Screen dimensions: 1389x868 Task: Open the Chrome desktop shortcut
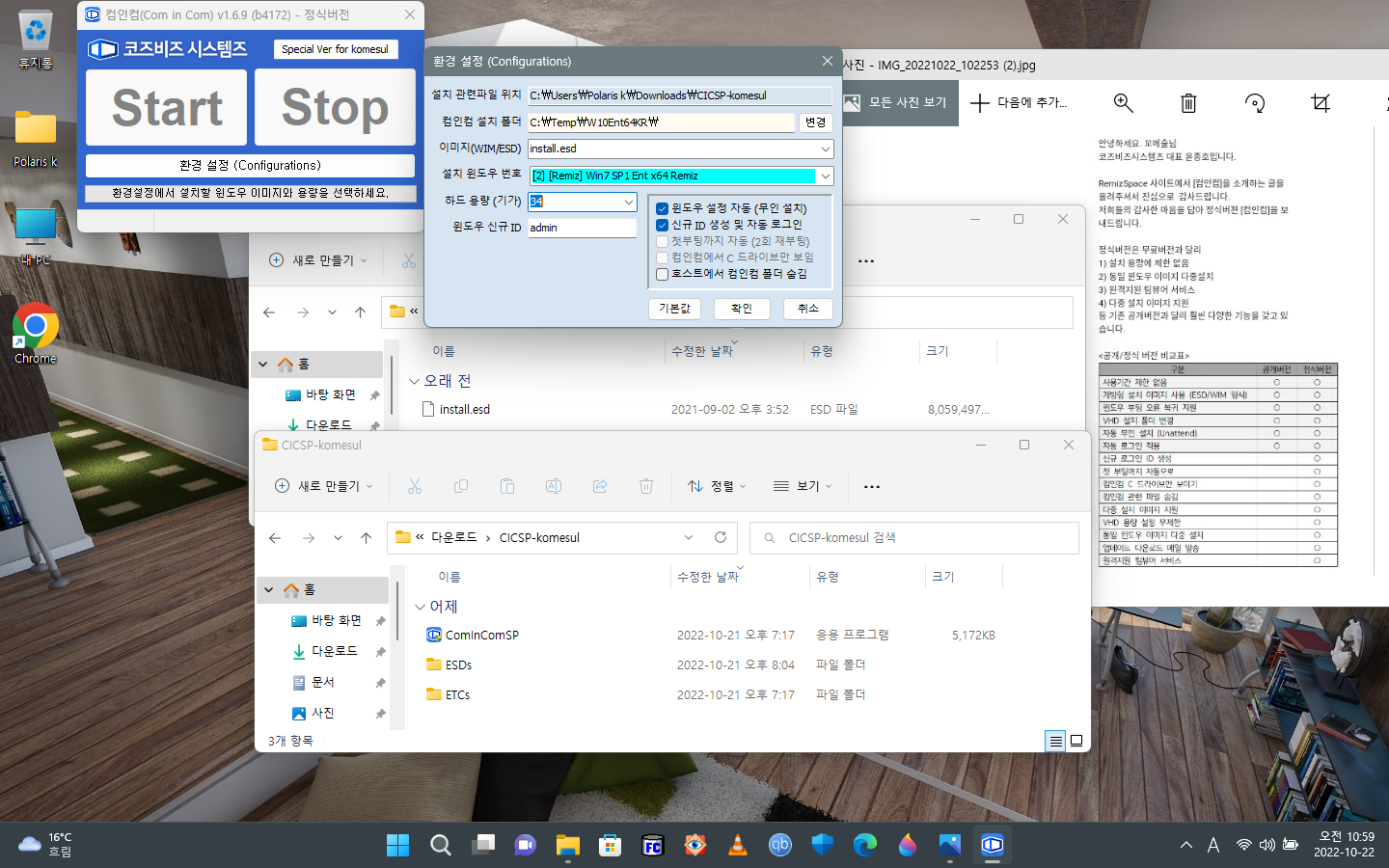(36, 335)
